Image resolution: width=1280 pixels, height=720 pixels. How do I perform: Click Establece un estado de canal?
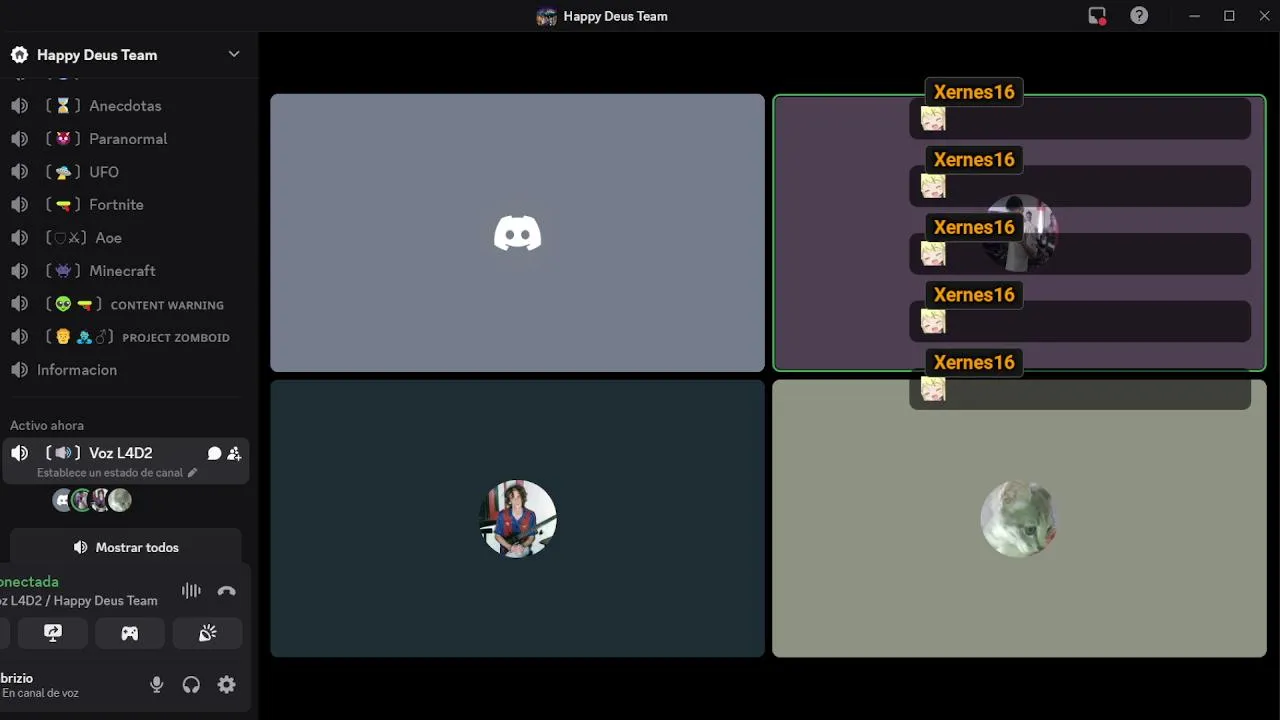point(110,473)
